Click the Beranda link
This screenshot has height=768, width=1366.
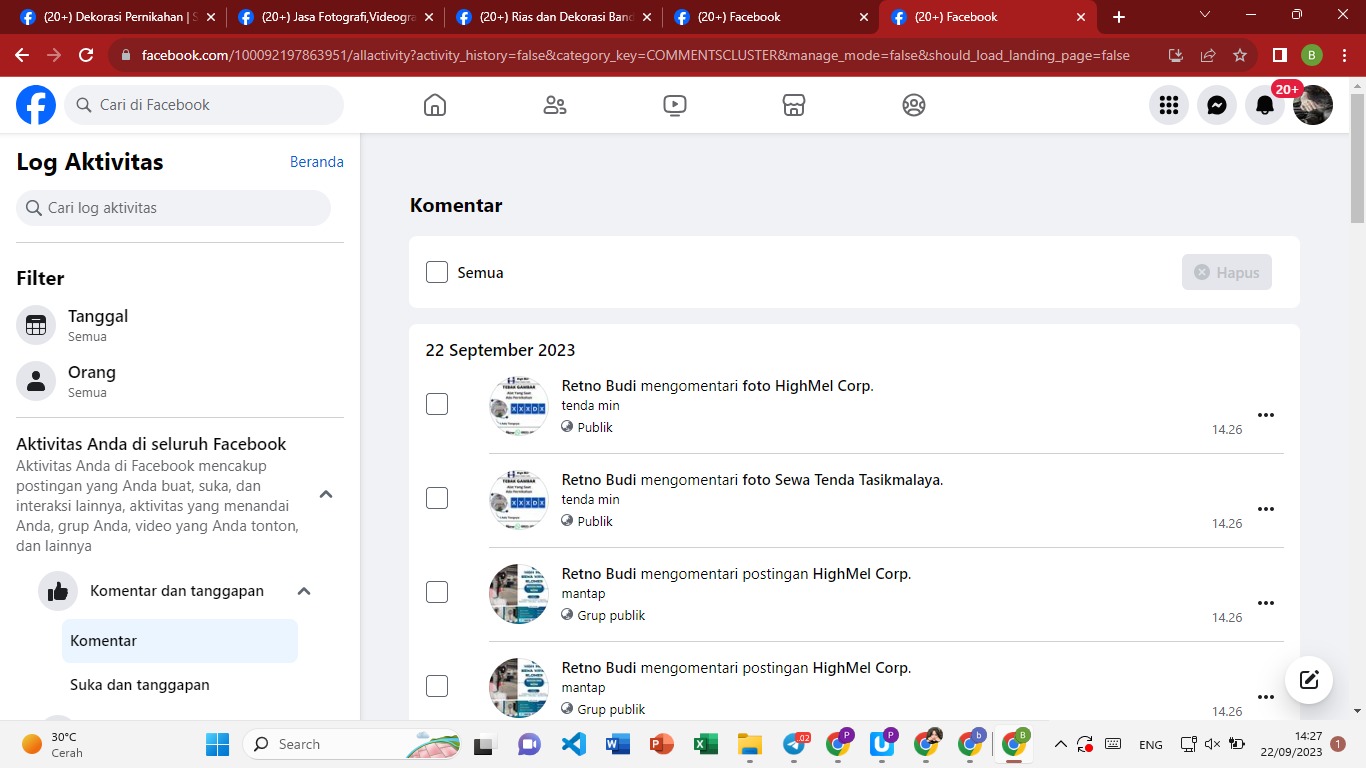tap(317, 162)
